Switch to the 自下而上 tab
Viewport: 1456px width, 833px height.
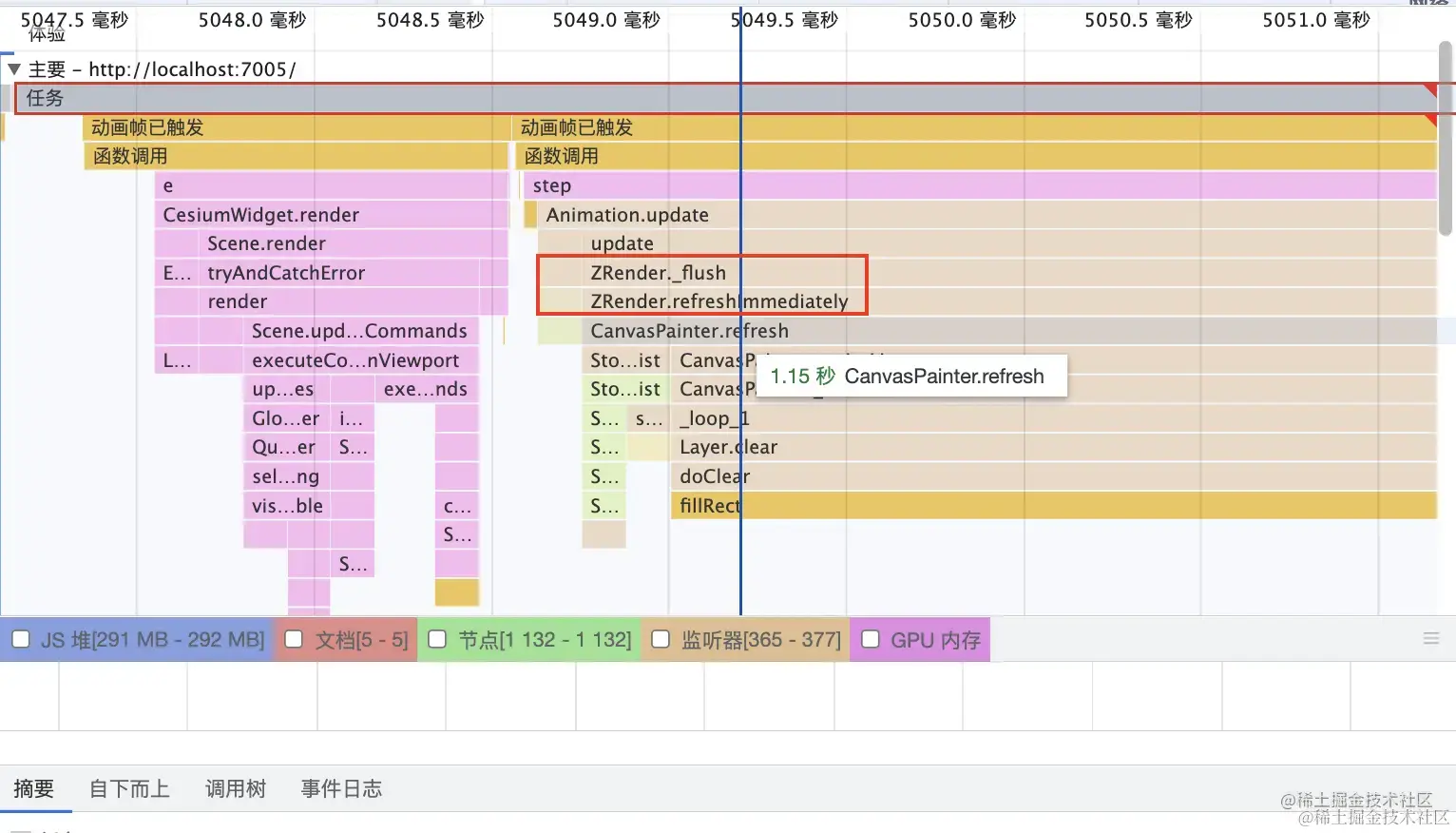coord(128,788)
